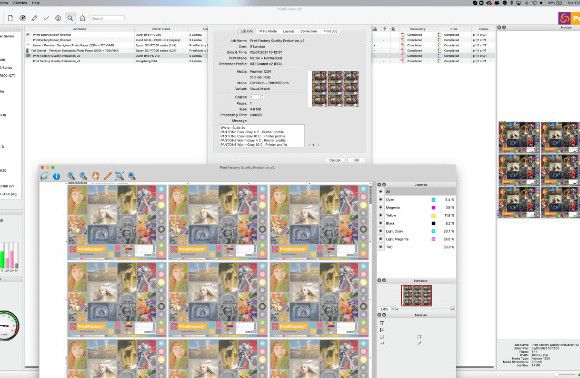Click the magnifier search icon in main toolbar

coord(70,18)
